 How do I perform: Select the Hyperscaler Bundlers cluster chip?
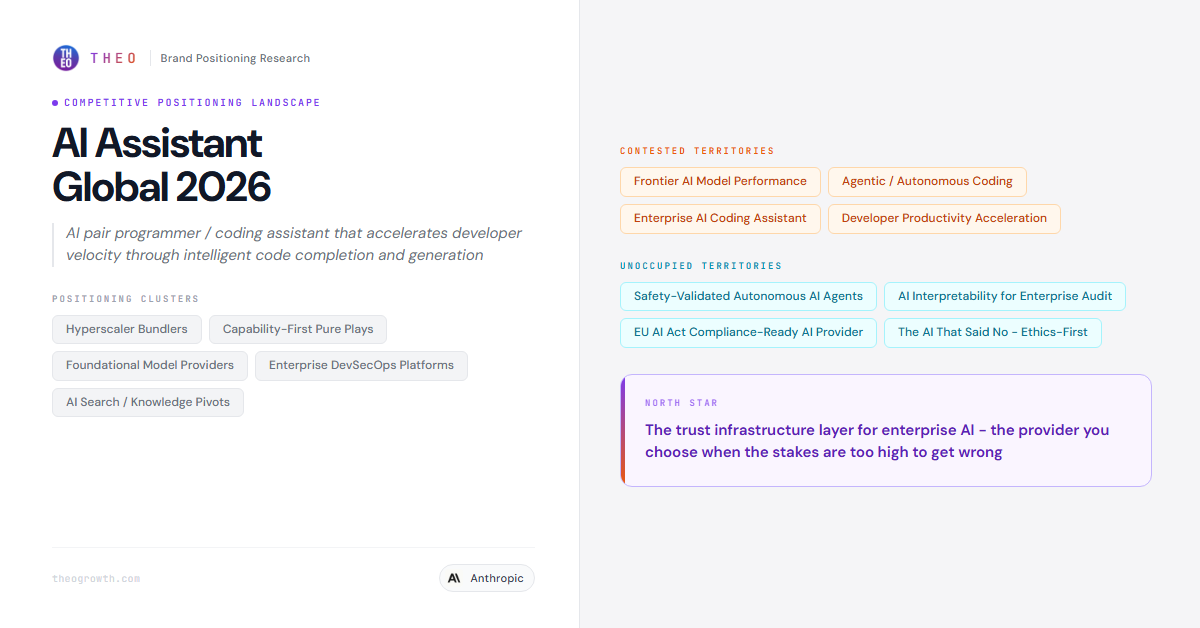(x=127, y=329)
